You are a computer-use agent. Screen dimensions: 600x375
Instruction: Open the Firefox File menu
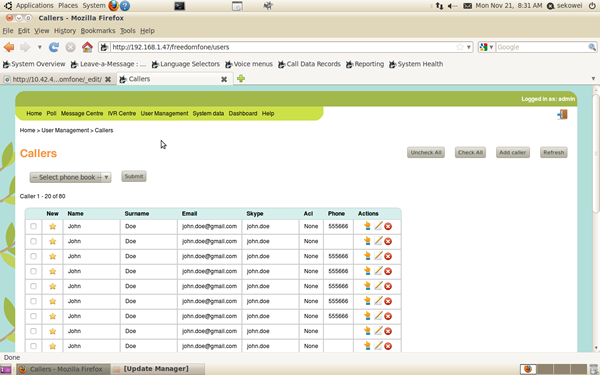8,31
